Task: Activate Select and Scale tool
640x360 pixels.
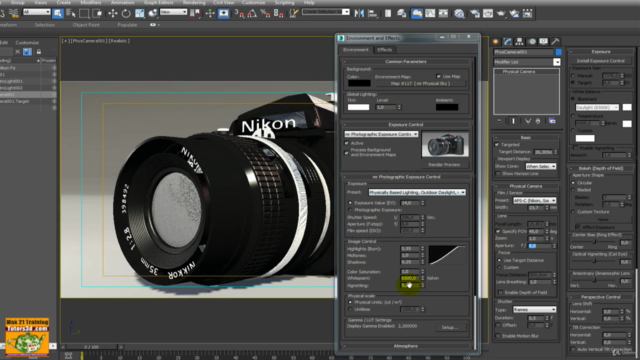Action: pyautogui.click(x=140, y=13)
